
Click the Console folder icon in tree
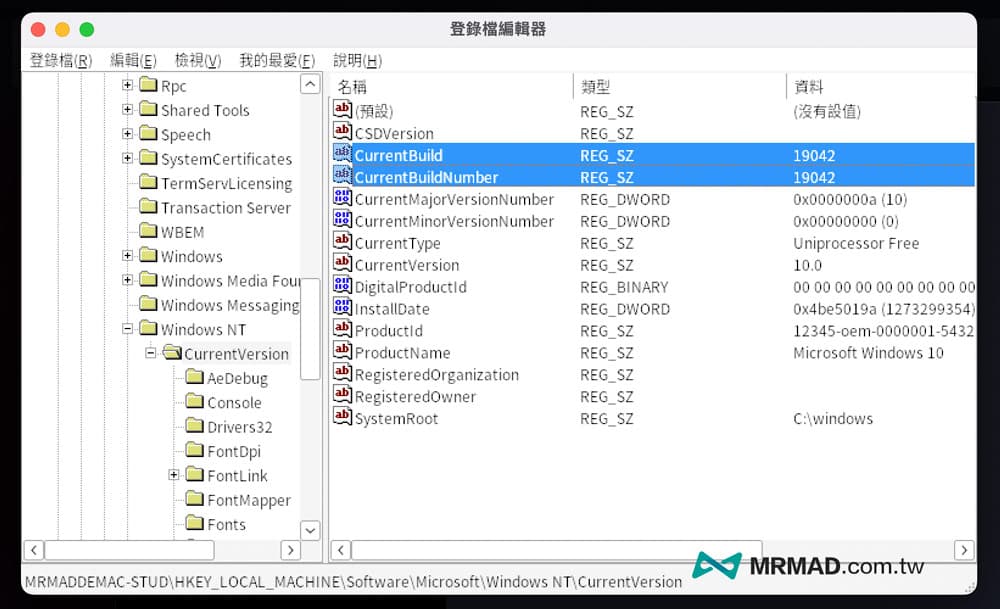(194, 402)
